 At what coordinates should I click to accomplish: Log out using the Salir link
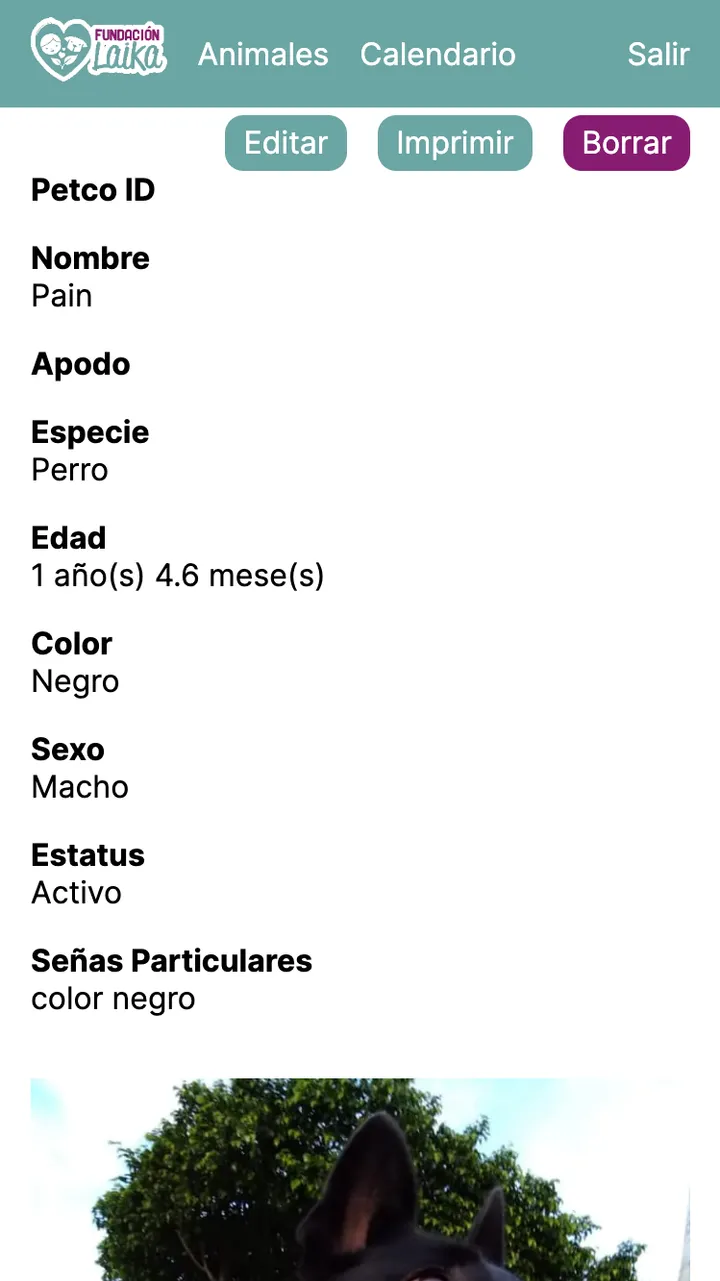click(658, 54)
